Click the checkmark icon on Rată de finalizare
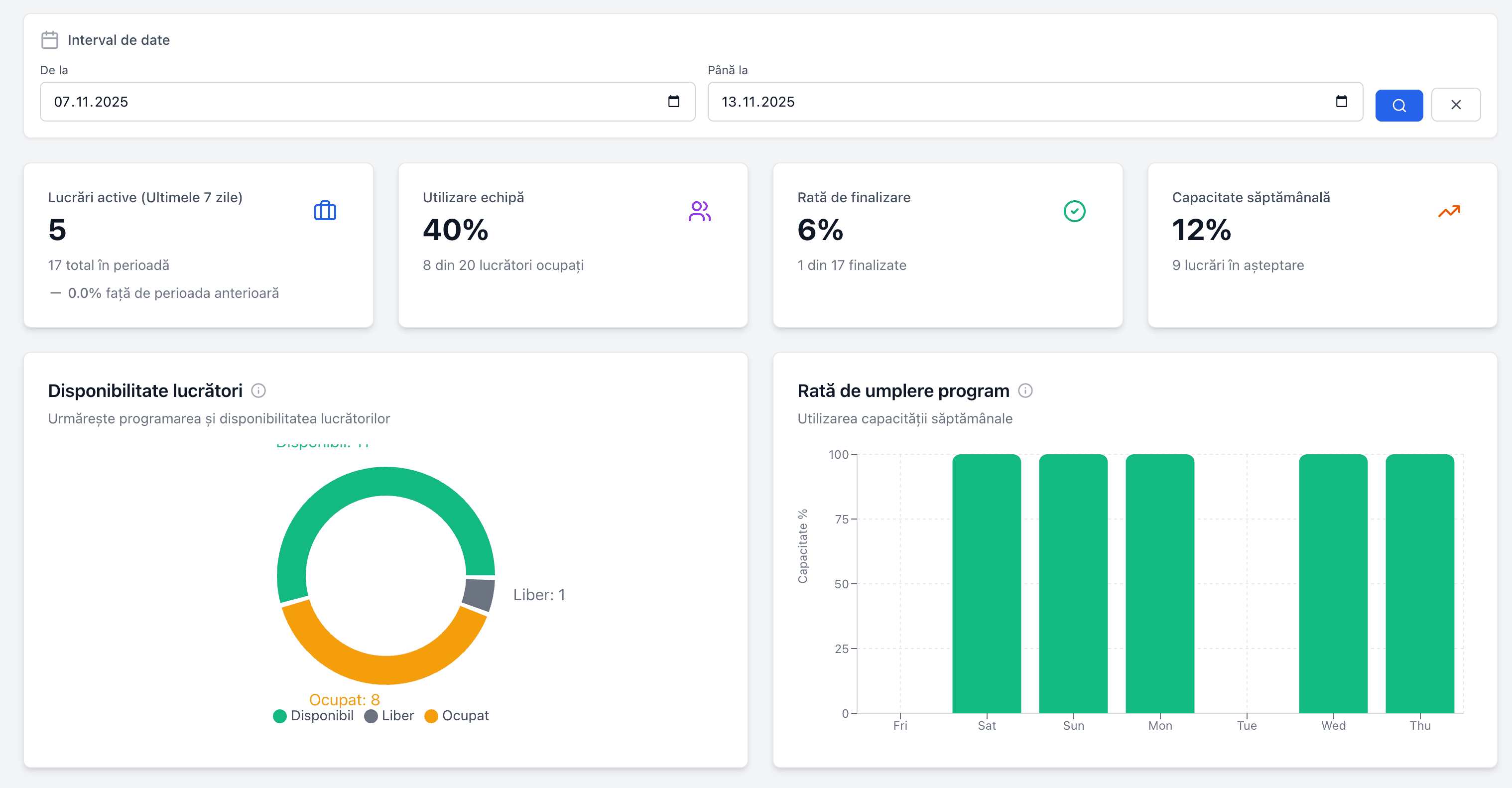 click(x=1074, y=210)
